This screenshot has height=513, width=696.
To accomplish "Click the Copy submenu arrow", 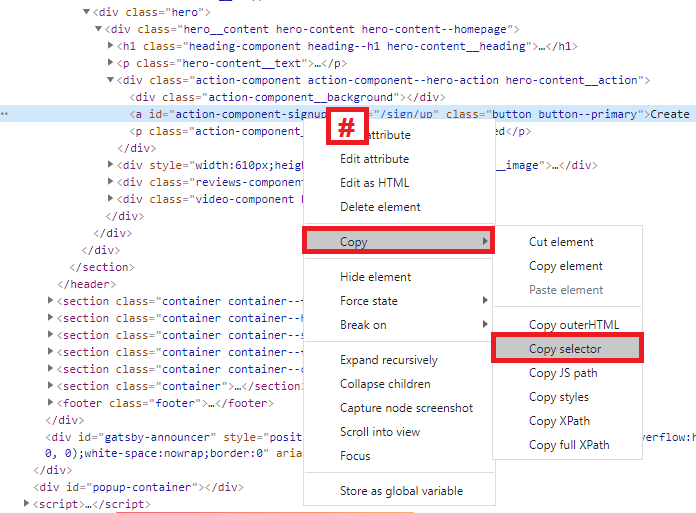I will tap(485, 241).
